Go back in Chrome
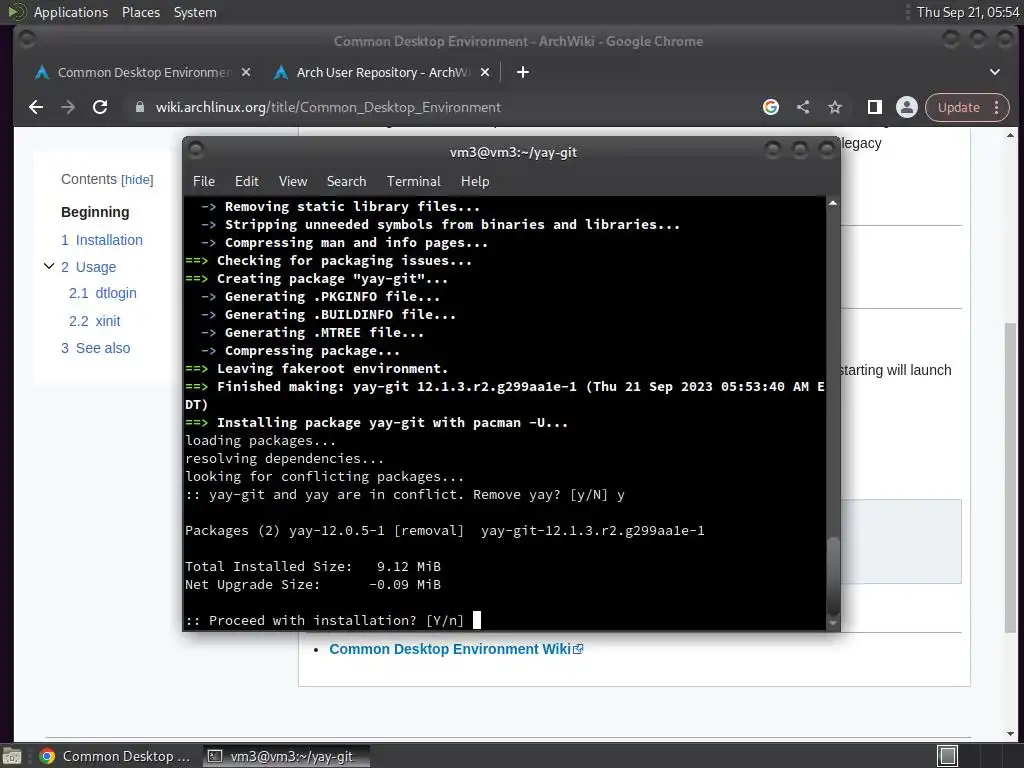This screenshot has width=1024, height=768. pyautogui.click(x=36, y=107)
